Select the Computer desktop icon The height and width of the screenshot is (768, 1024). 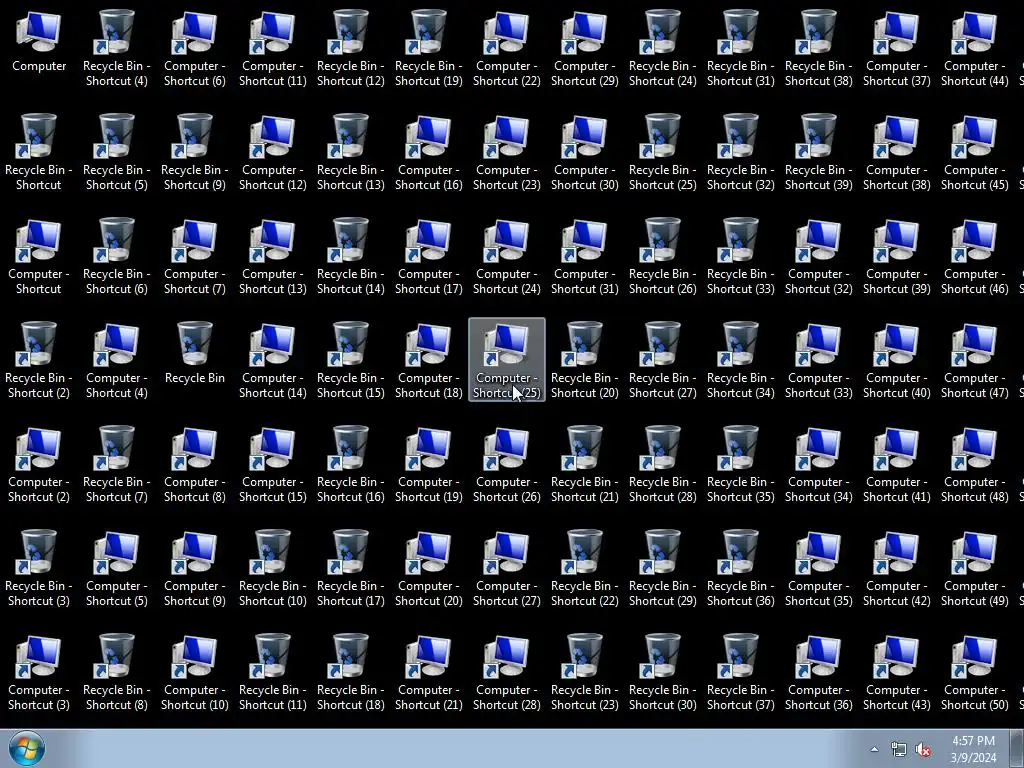click(39, 41)
